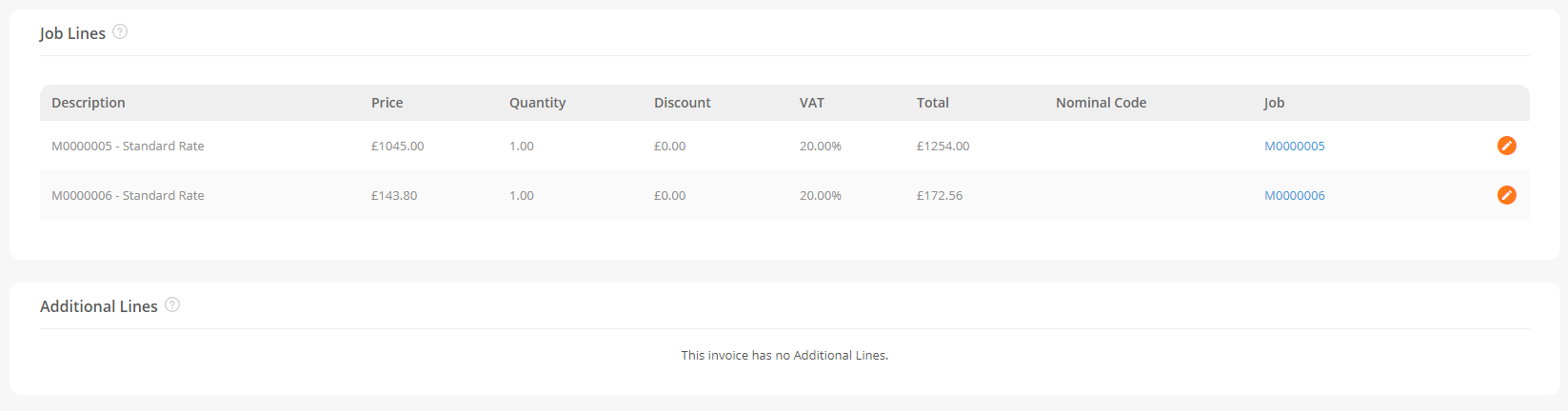This screenshot has width=1568, height=411.
Task: Select the £1254.00 total cell
Action: pos(943,146)
